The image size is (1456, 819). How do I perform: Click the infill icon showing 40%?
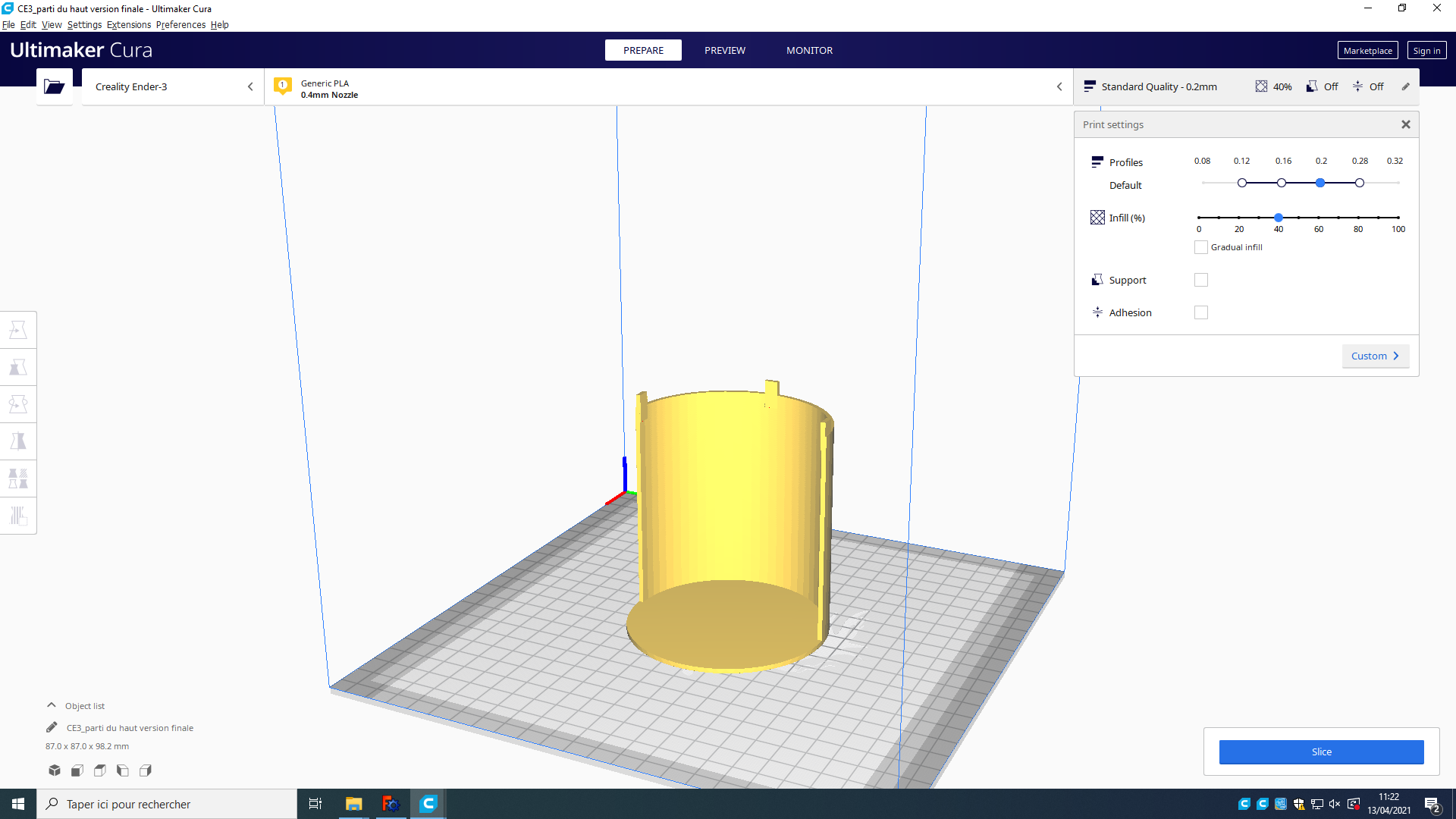point(1261,86)
